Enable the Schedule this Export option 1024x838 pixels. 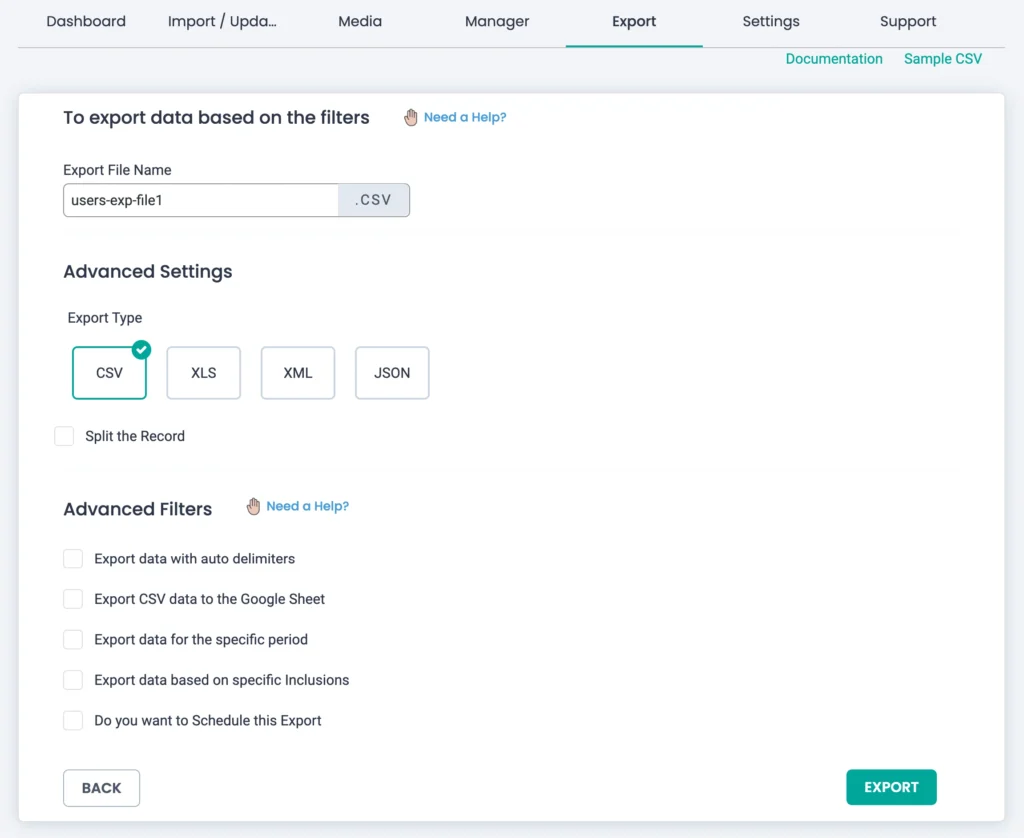click(x=73, y=720)
